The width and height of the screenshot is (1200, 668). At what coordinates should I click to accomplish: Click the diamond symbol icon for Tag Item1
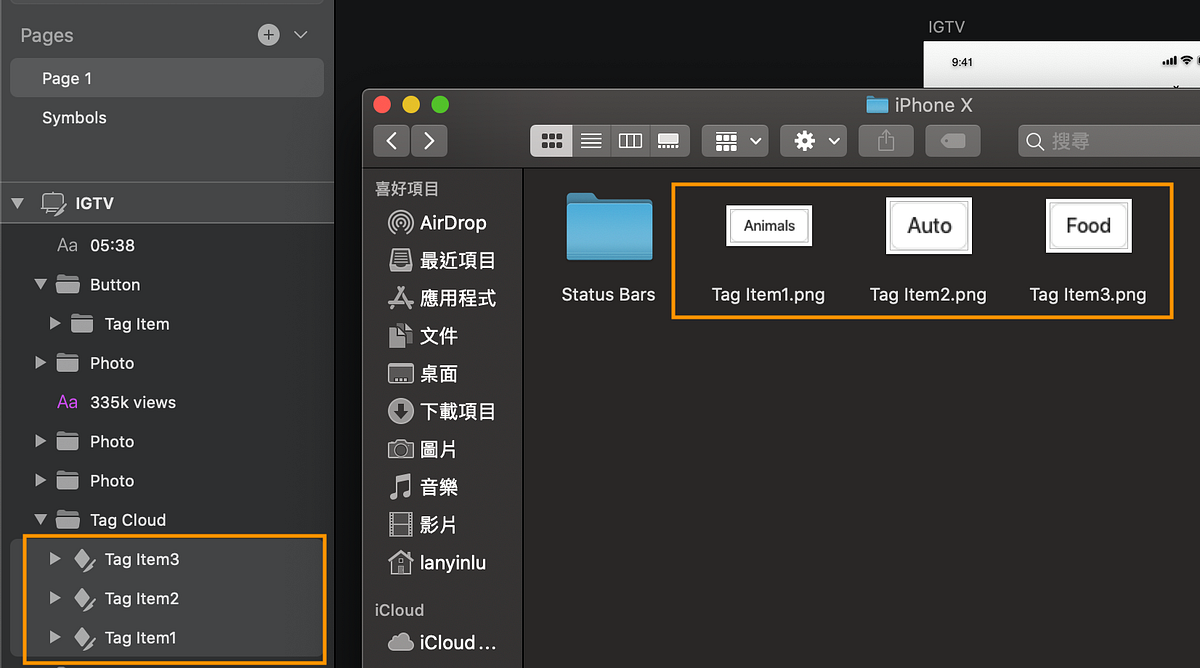[84, 637]
